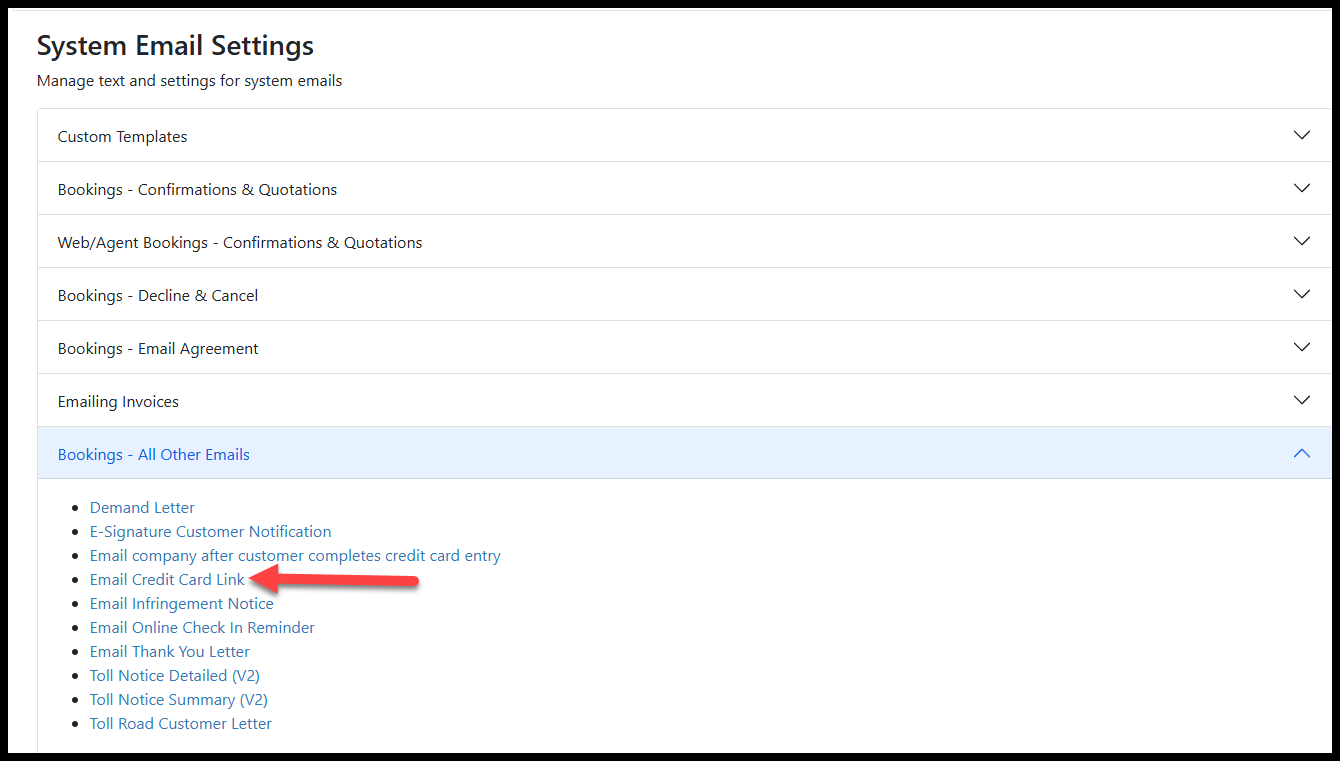Collapse Bookings - All Other Emails chevron
Screen dimensions: 1340x761
coord(1301,453)
